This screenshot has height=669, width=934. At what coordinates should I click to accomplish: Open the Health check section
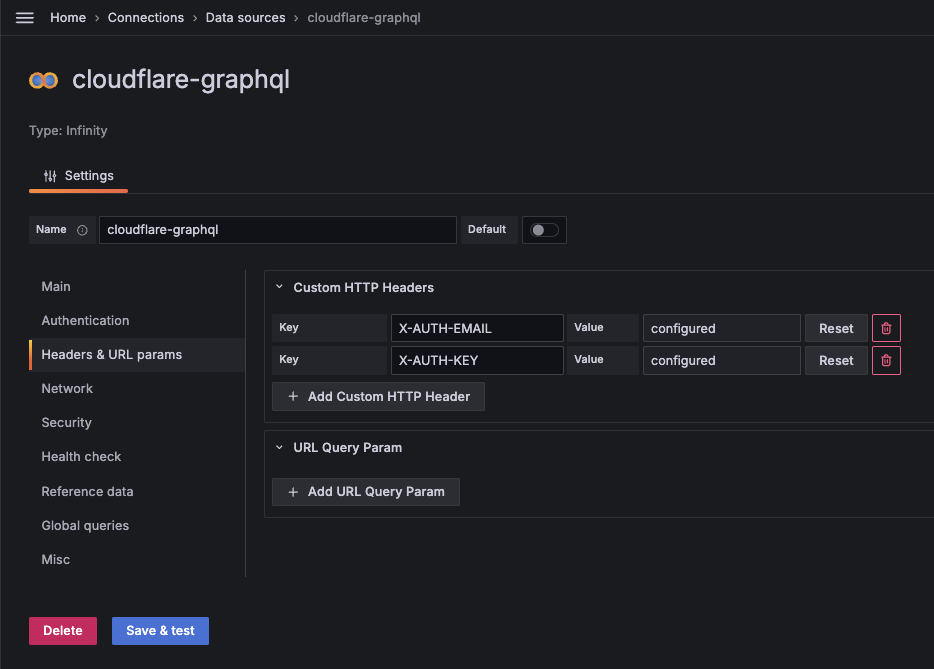click(x=81, y=457)
